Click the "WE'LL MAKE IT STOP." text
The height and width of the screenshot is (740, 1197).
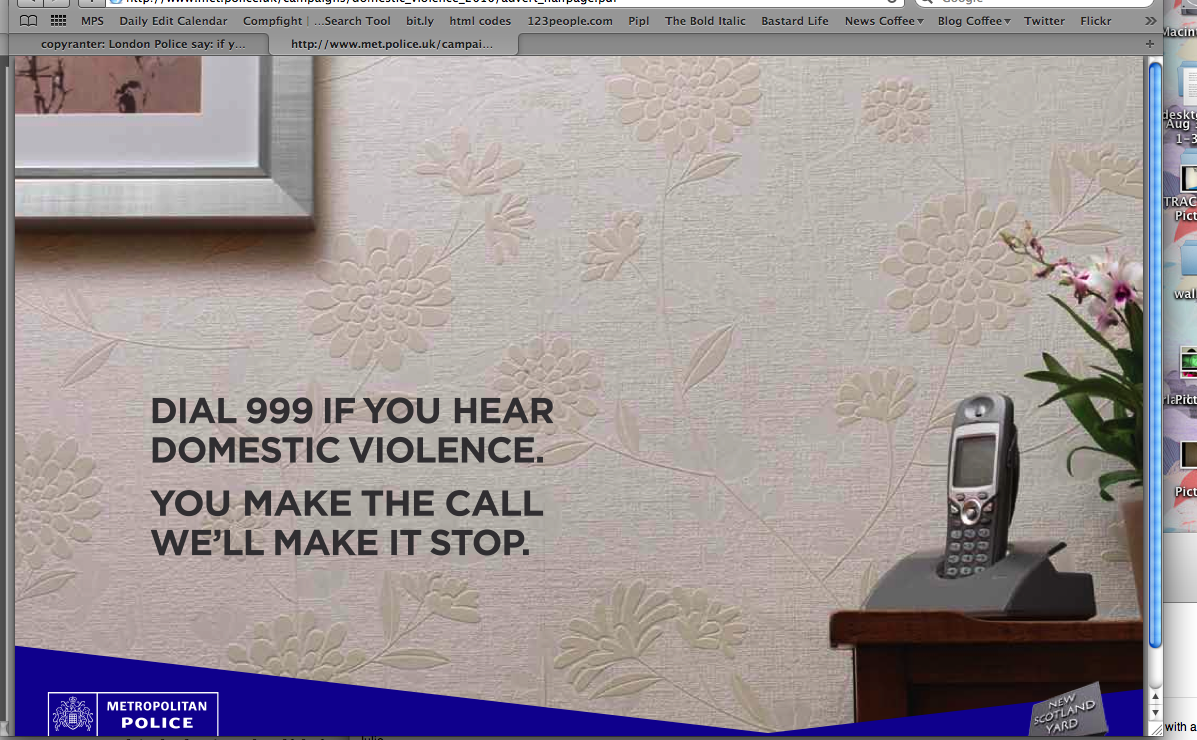coord(340,543)
